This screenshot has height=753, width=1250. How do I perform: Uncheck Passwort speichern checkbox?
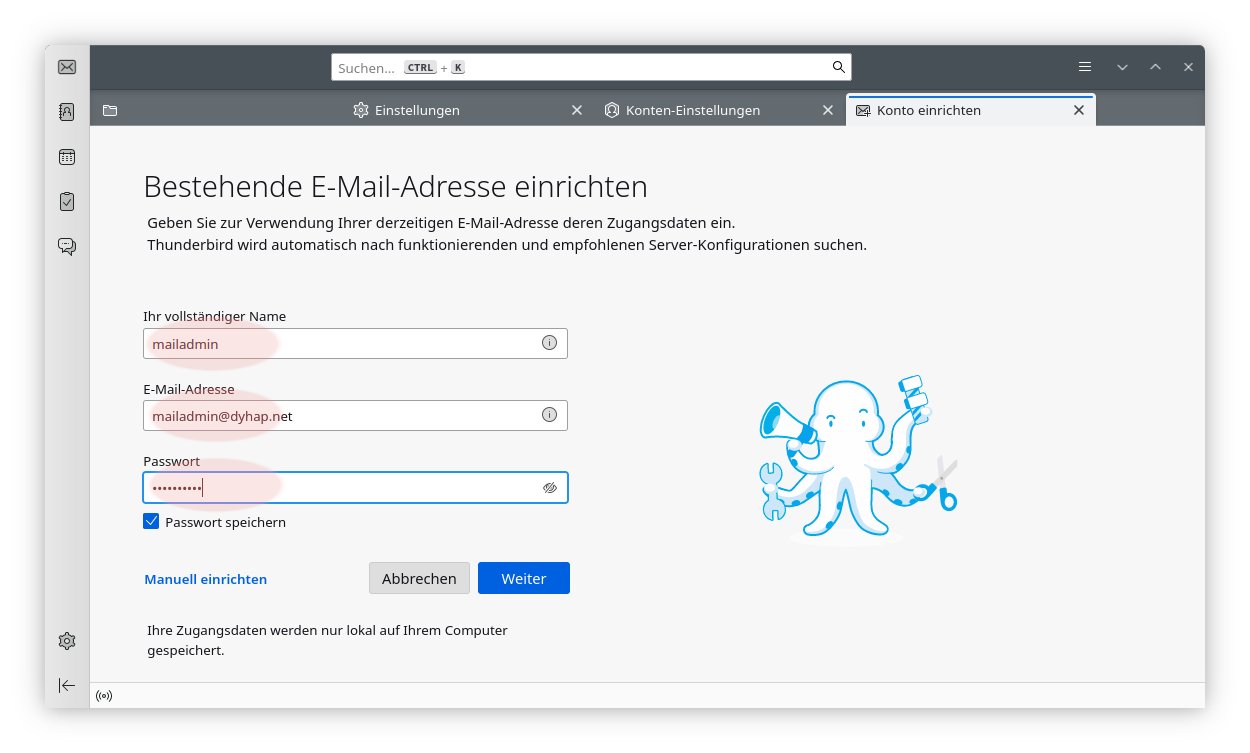[152, 522]
